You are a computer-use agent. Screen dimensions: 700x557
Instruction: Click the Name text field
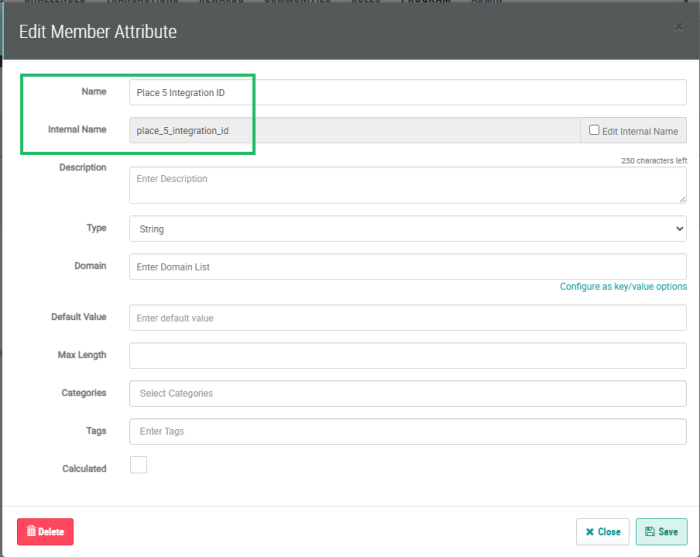tap(407, 93)
